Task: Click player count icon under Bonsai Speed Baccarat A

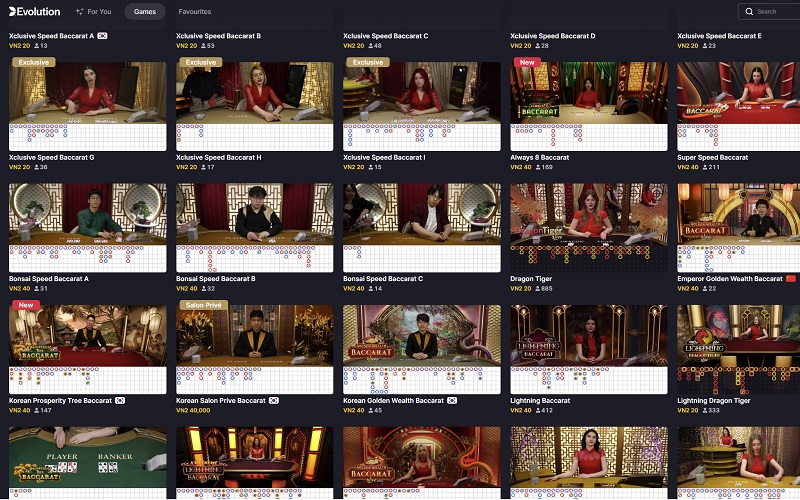Action: click(x=37, y=289)
